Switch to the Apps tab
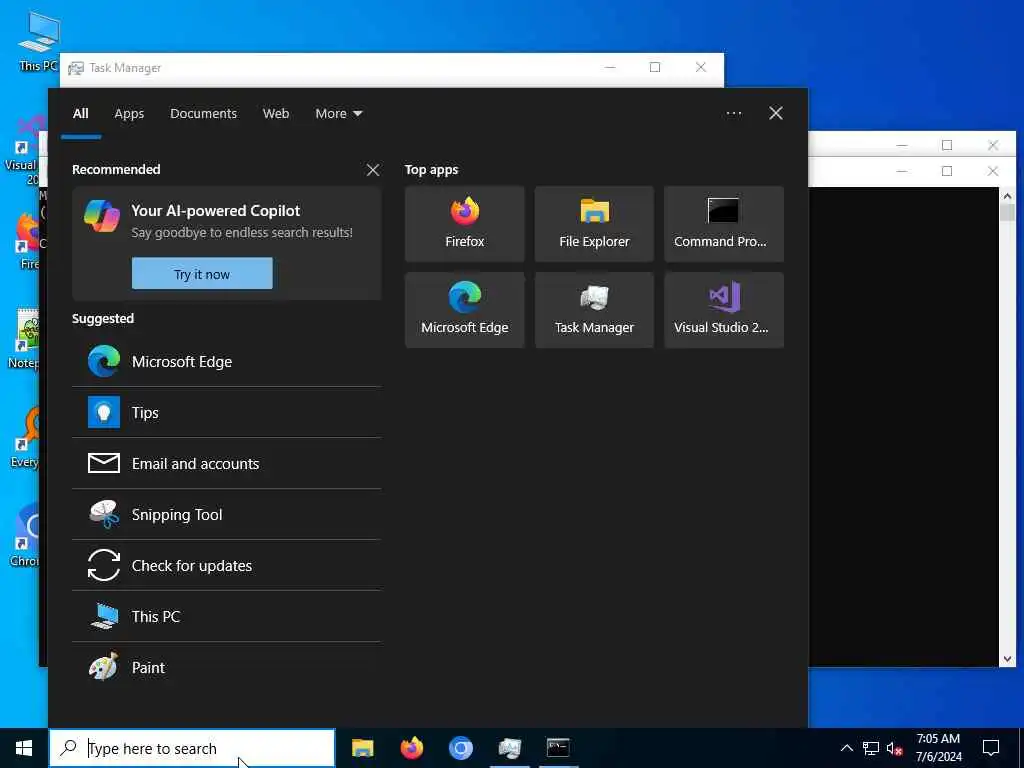1024x768 pixels. [x=129, y=114]
